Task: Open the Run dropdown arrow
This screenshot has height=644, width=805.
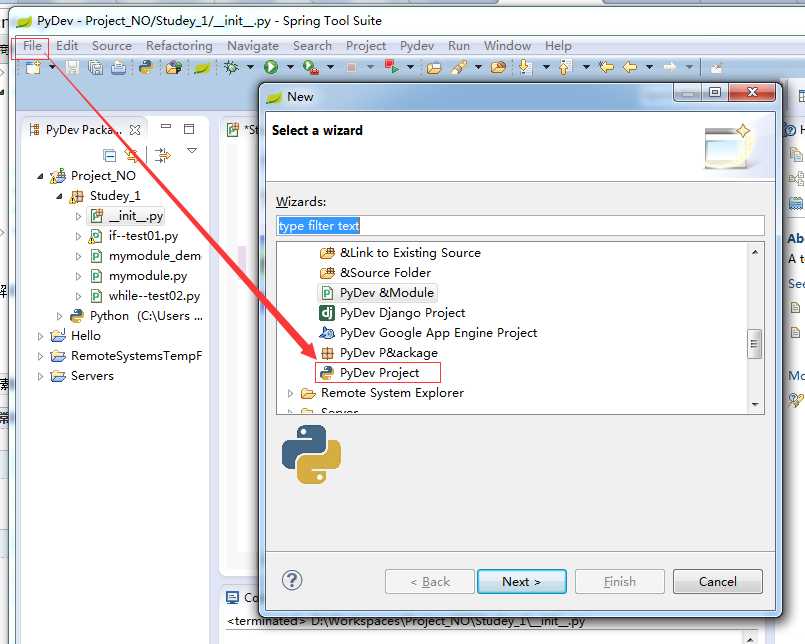Action: pos(290,67)
